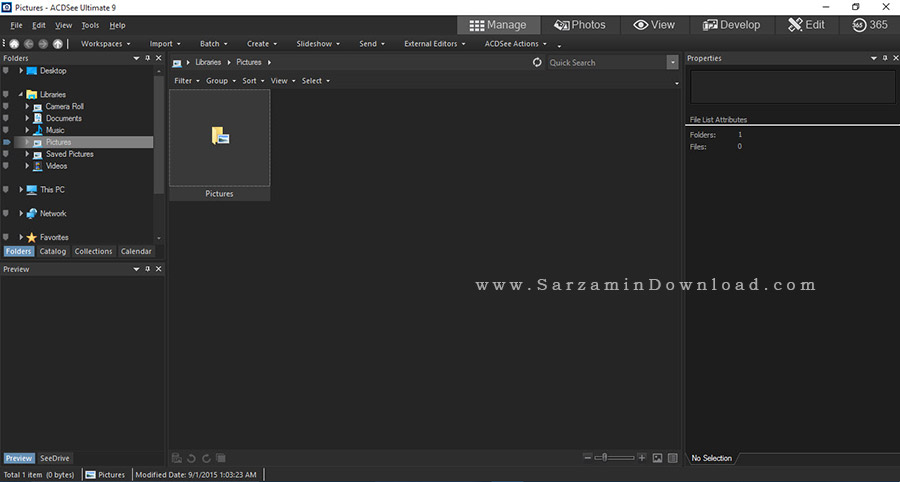The image size is (900, 482).
Task: Switch to the Catalog tab
Action: 53,251
